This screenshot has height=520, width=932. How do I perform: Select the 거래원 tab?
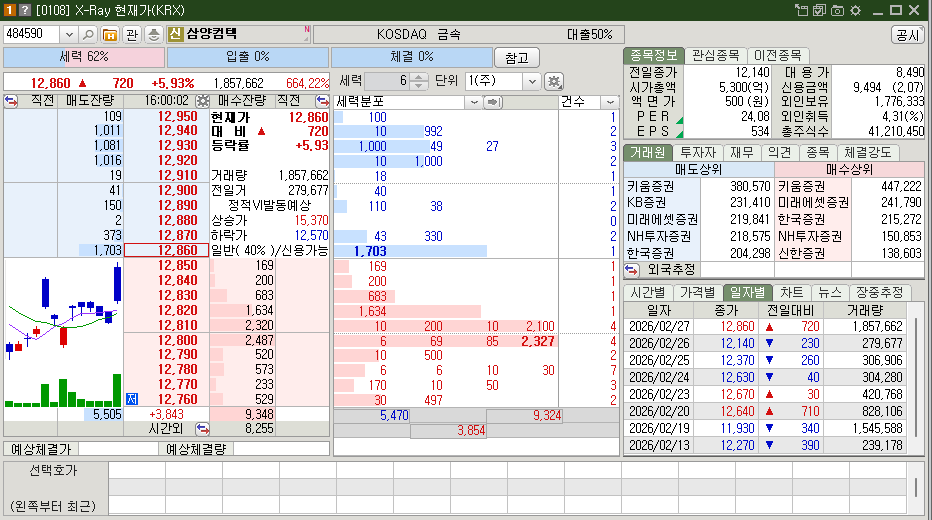[x=647, y=153]
